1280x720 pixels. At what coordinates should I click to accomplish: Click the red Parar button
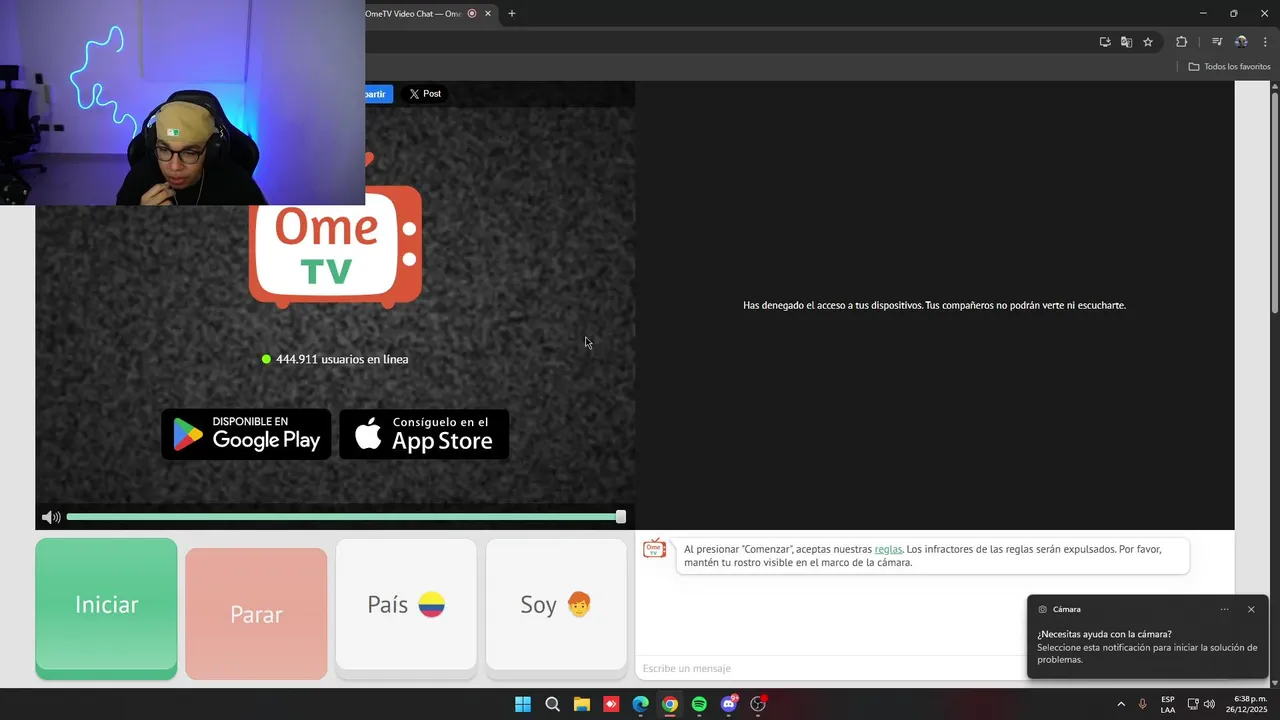pos(256,614)
